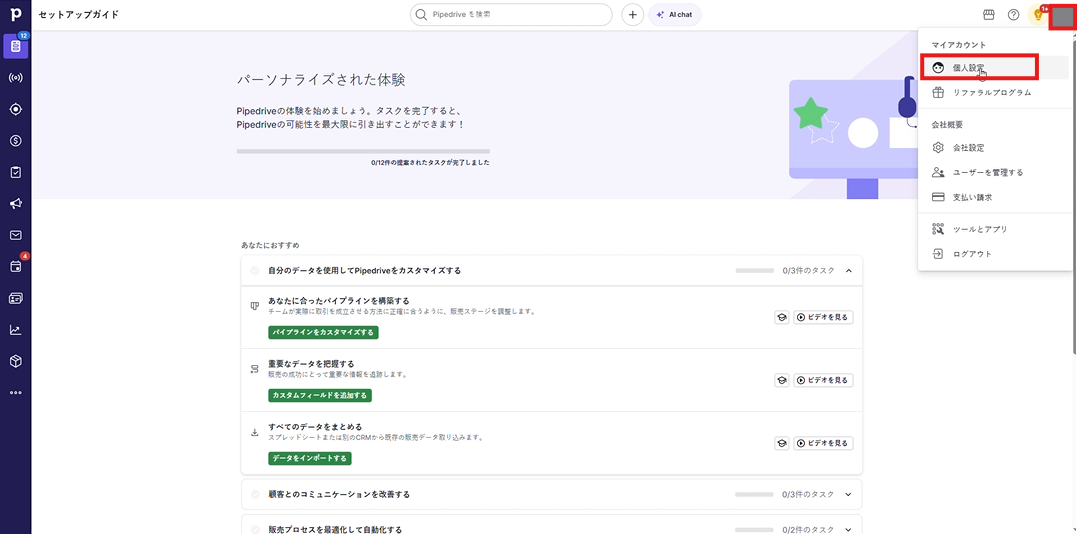Open the Projects clipboard sidebar icon
The height and width of the screenshot is (534, 1077).
tap(15, 173)
